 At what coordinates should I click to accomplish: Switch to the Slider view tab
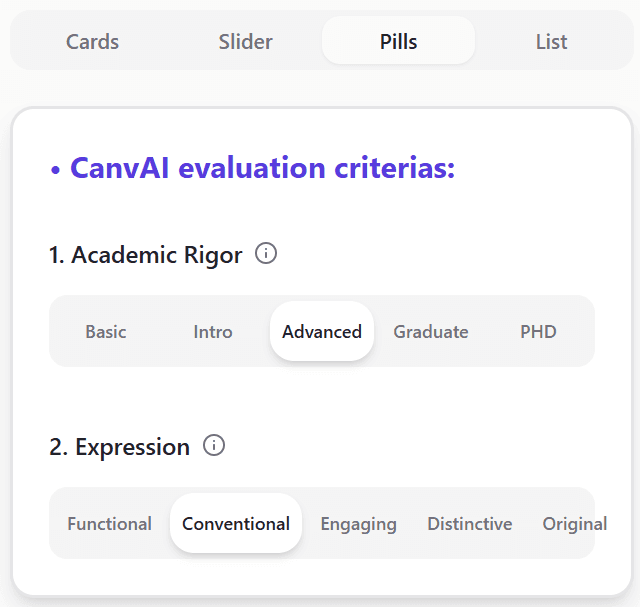(x=245, y=42)
